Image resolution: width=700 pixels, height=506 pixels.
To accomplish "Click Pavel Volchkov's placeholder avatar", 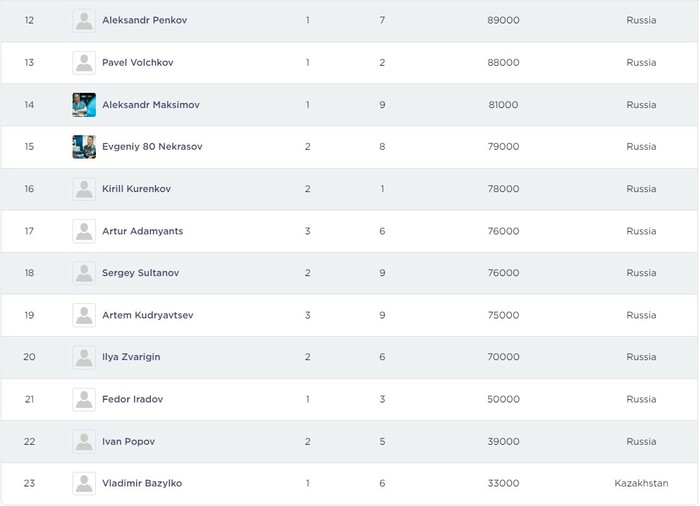I will (x=84, y=63).
